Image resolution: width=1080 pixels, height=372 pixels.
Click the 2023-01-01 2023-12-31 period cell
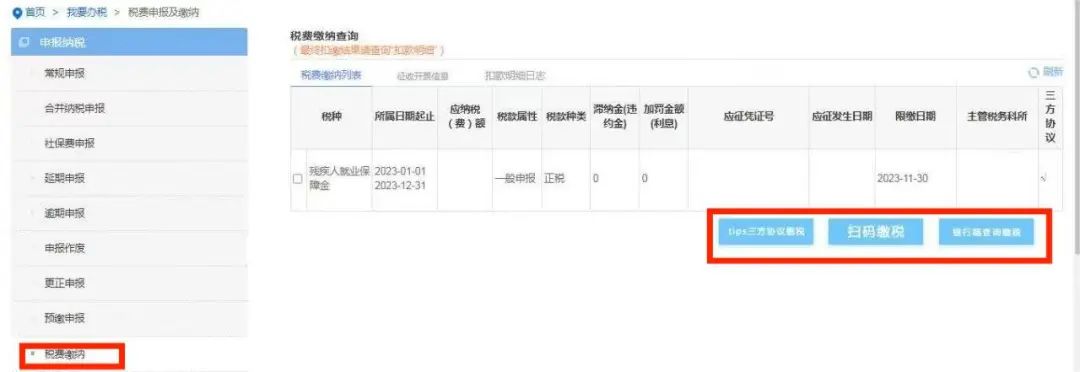click(405, 180)
